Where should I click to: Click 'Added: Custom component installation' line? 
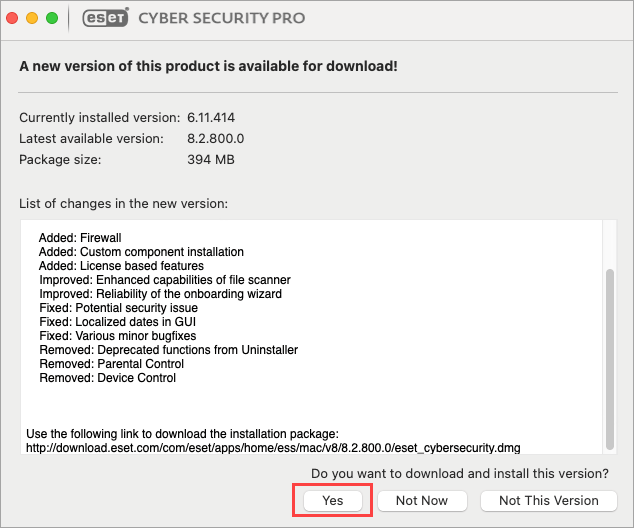coord(141,252)
